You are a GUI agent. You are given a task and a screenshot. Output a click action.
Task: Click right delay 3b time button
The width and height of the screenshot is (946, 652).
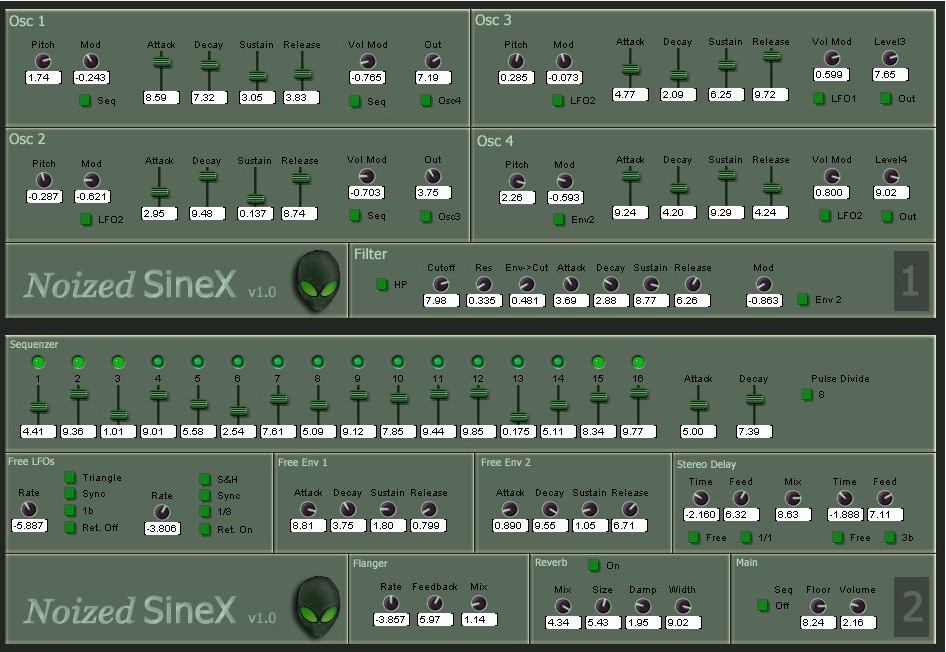(x=890, y=537)
